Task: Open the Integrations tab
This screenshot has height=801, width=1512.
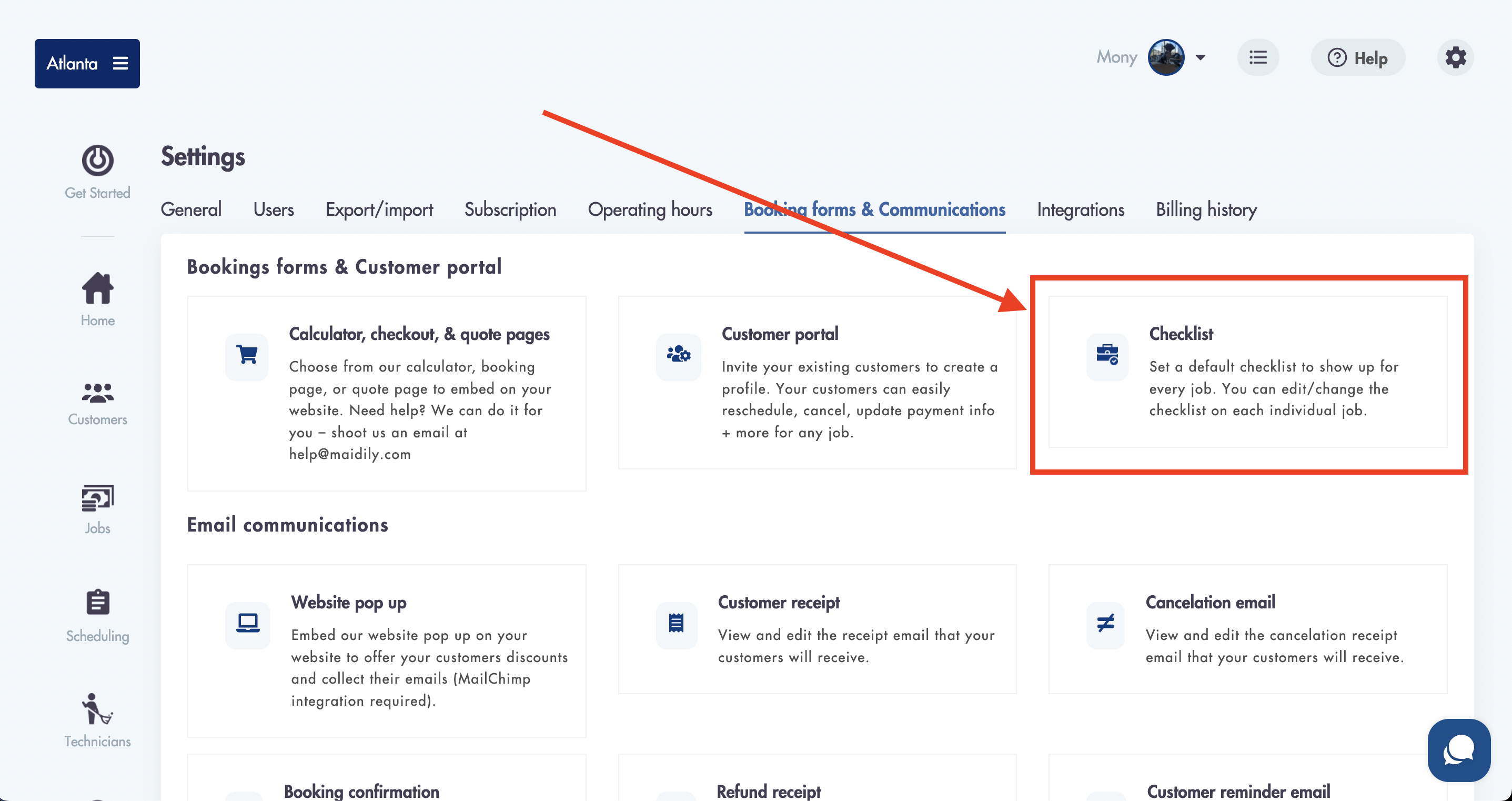Action: click(x=1081, y=209)
